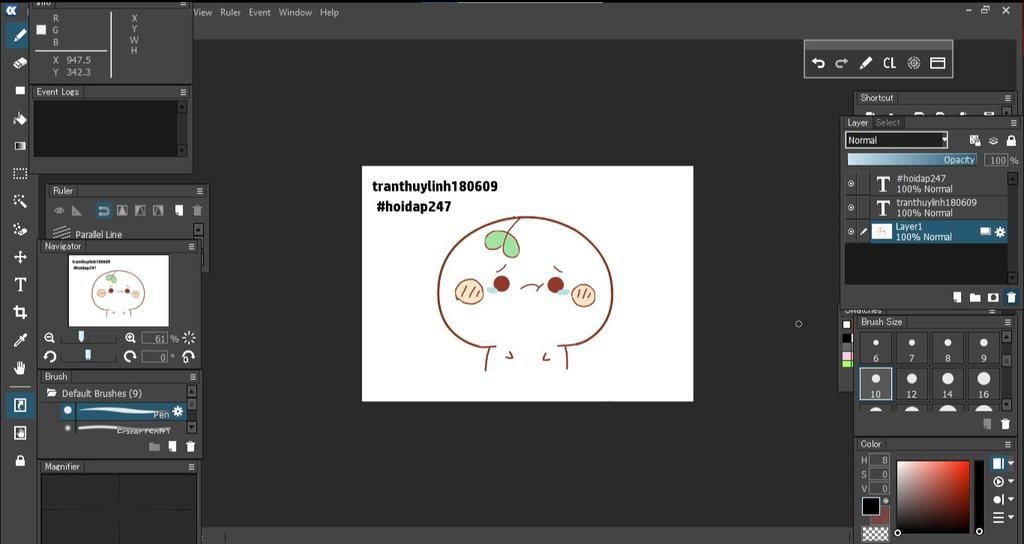Viewport: 1024px width, 544px height.
Task: Hide the Layer1 layer
Action: click(851, 232)
